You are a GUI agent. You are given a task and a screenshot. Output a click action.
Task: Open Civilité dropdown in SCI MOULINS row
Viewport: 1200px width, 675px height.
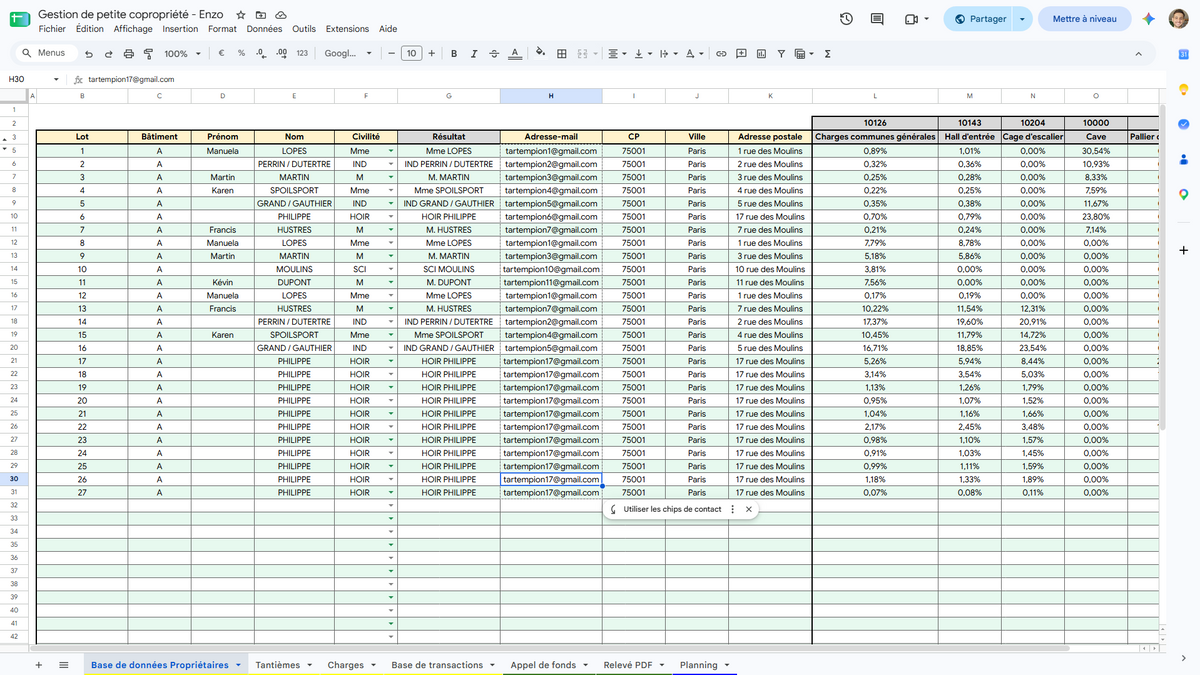(391, 269)
